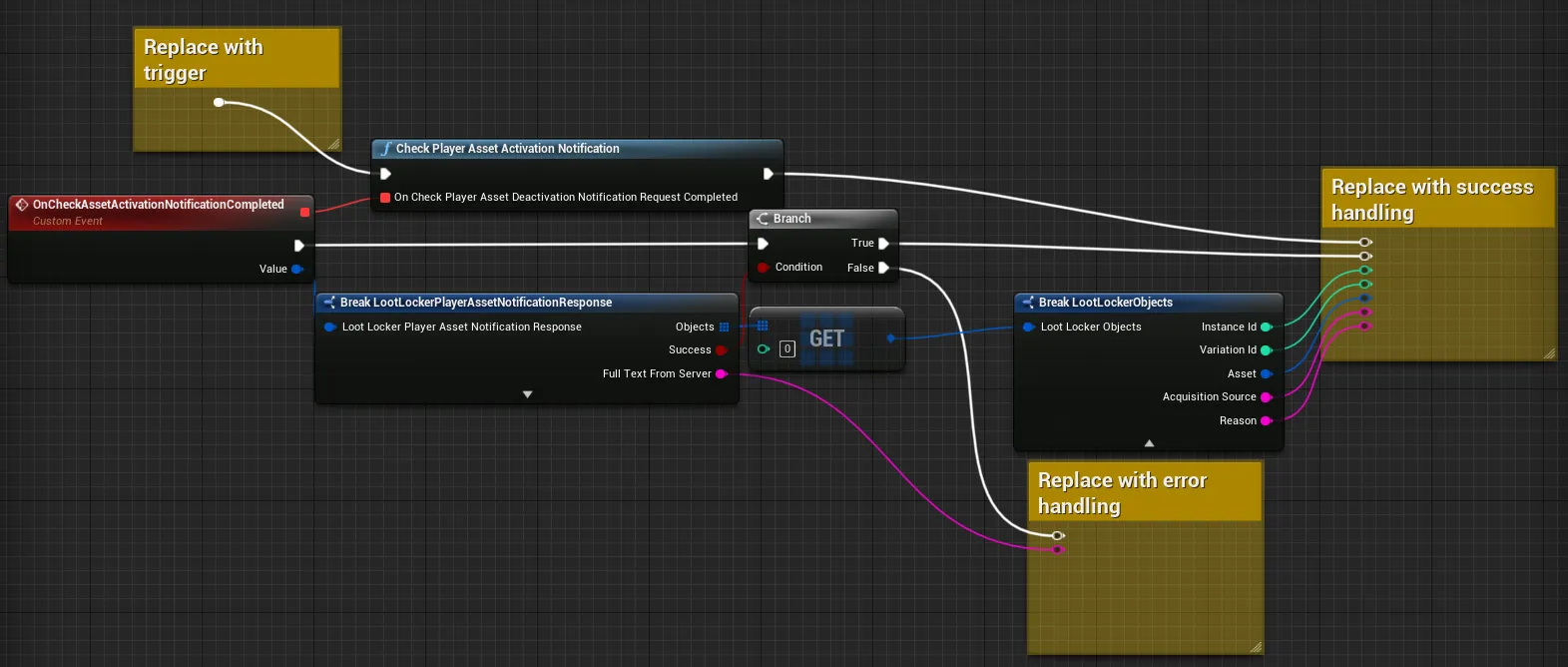Screen dimensions: 1568x667
Task: Click the Break LootLockerPlayerAssetNotificationResponse struct icon
Action: coord(329,303)
